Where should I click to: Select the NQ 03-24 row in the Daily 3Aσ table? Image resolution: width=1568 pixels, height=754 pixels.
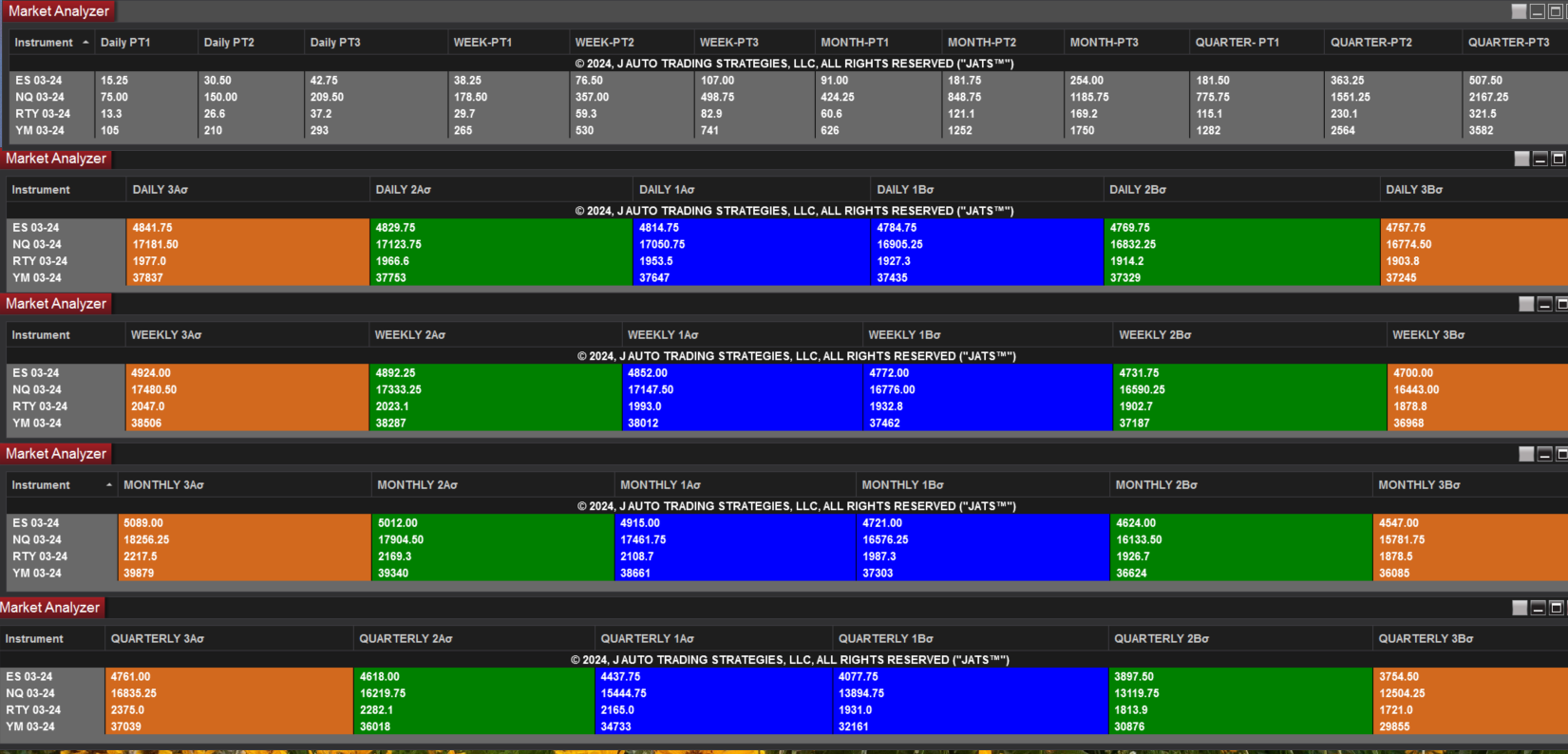click(x=787, y=245)
